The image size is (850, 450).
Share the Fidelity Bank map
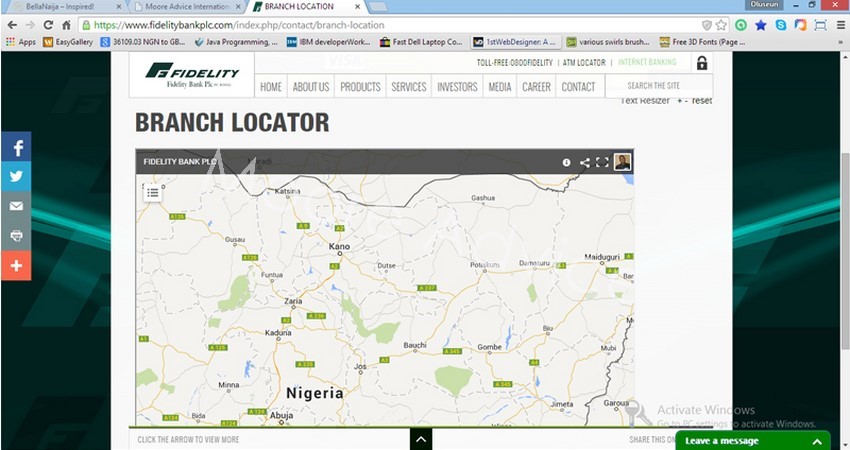584,162
